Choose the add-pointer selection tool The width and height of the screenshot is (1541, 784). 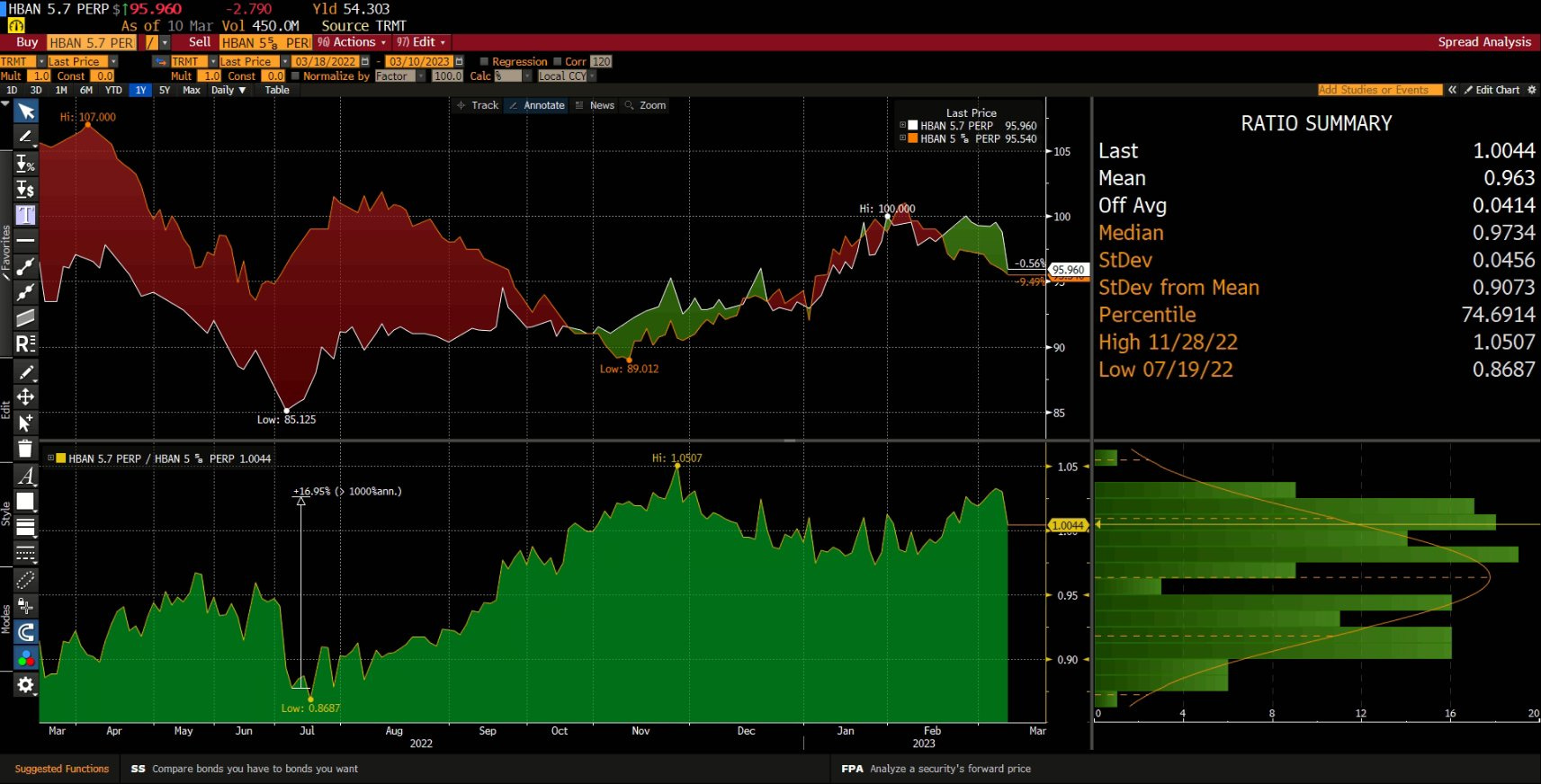click(x=25, y=423)
